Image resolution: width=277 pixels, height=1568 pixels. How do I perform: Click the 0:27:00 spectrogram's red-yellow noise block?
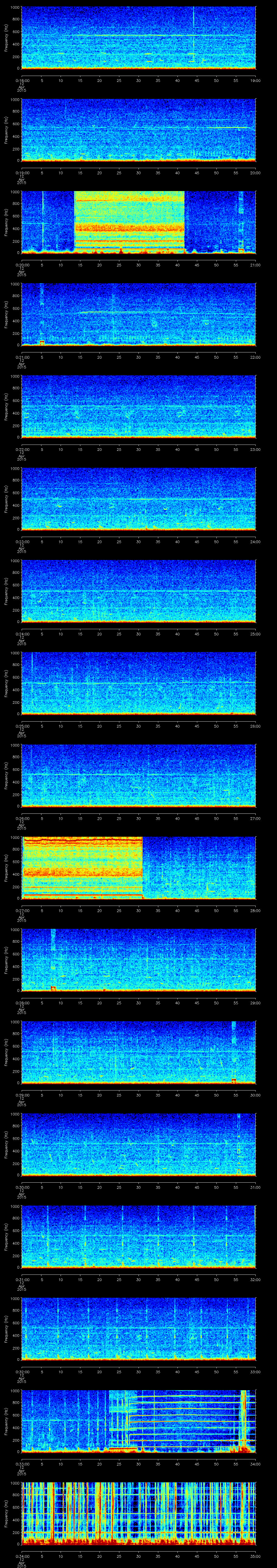pyautogui.click(x=82, y=868)
